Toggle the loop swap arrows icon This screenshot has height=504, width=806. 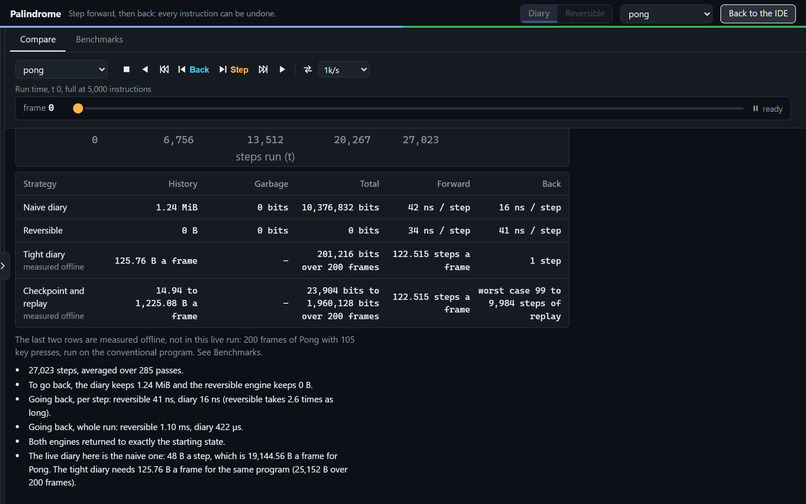pos(307,69)
